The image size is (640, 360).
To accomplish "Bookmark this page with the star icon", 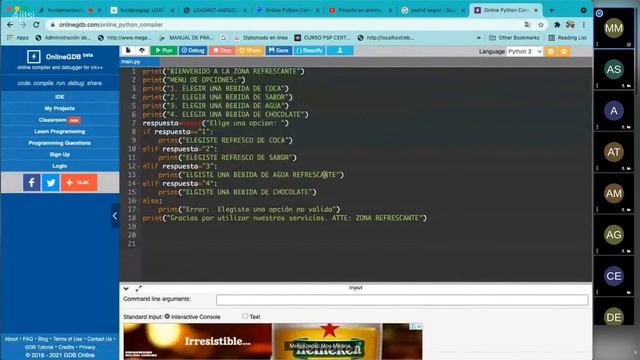I will (x=541, y=25).
